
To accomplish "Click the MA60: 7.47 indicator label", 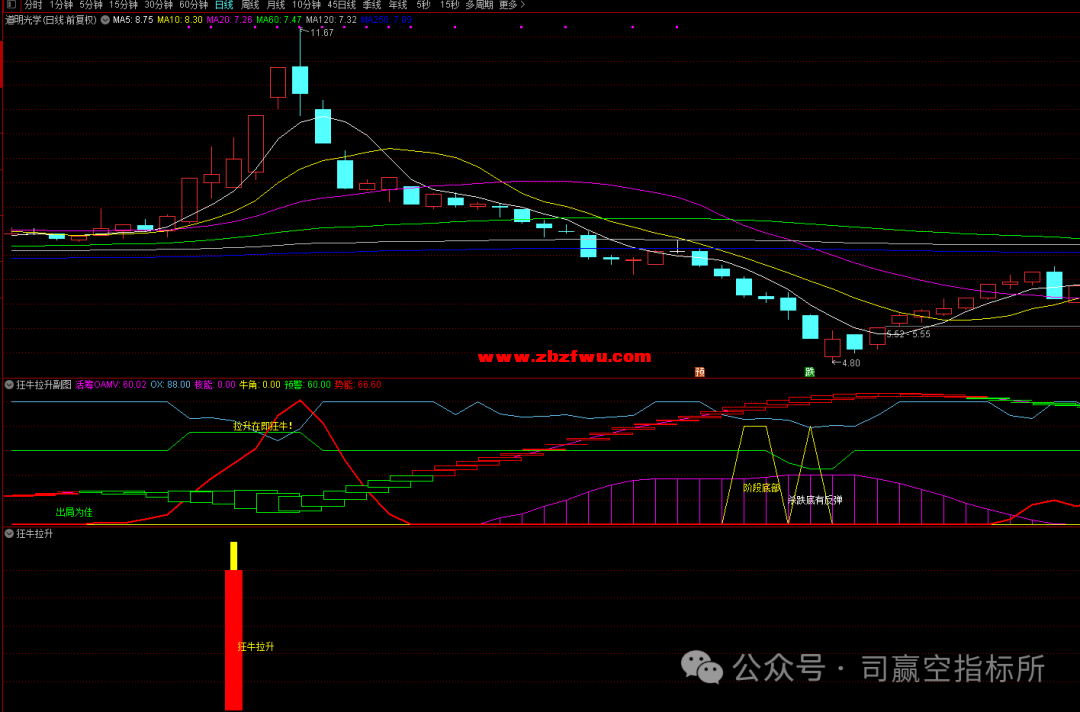I will tap(279, 20).
